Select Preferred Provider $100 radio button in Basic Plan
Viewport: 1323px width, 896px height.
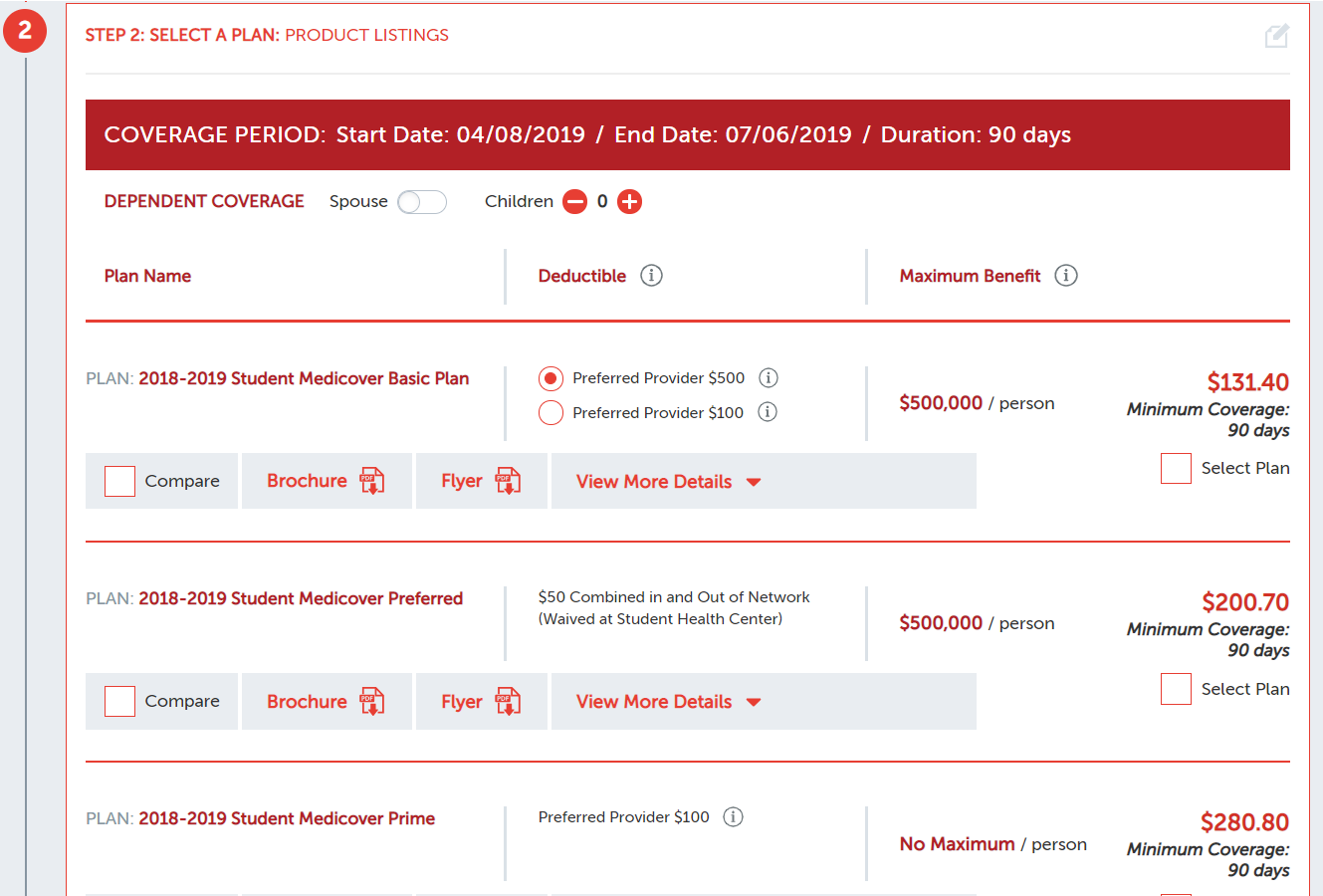[x=551, y=412]
